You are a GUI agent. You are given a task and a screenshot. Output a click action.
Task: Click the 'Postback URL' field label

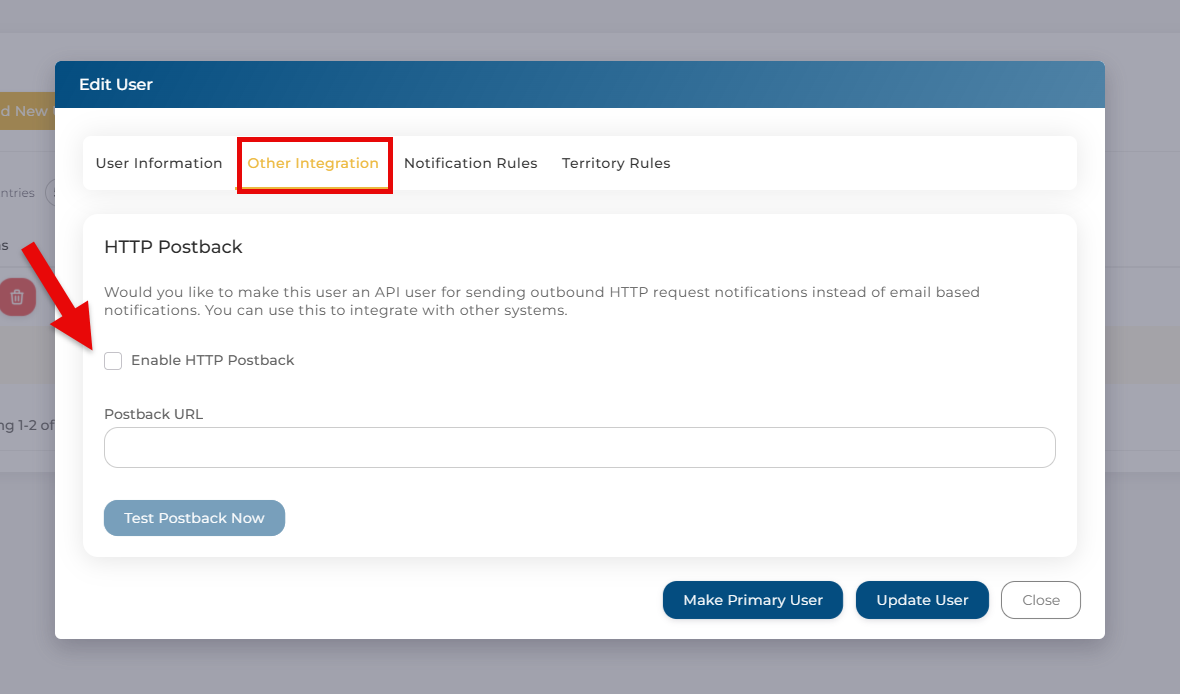153,414
